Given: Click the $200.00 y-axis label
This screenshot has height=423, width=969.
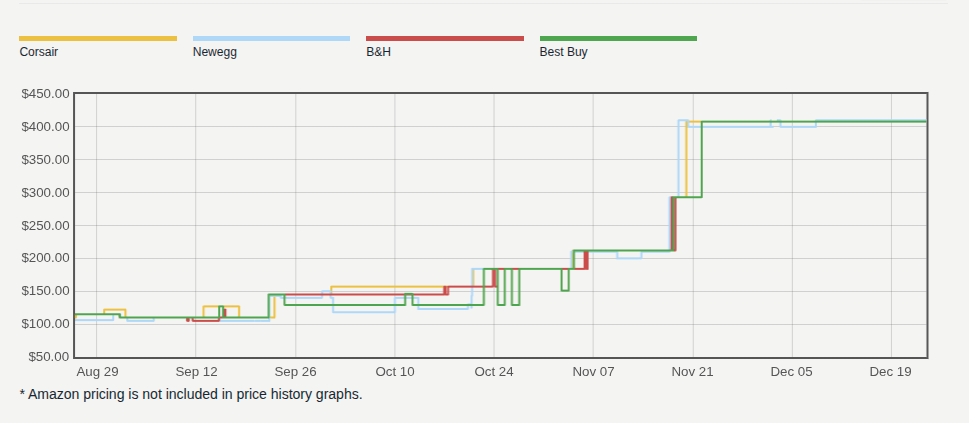Looking at the screenshot, I should 46,258.
